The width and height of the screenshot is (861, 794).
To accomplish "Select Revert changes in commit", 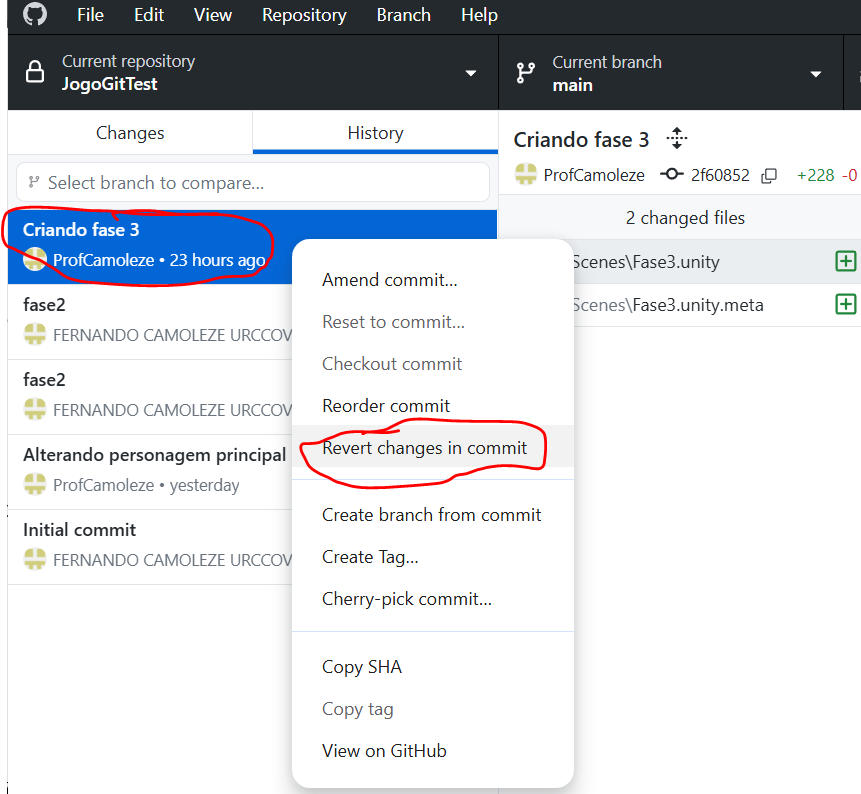I will (x=424, y=448).
